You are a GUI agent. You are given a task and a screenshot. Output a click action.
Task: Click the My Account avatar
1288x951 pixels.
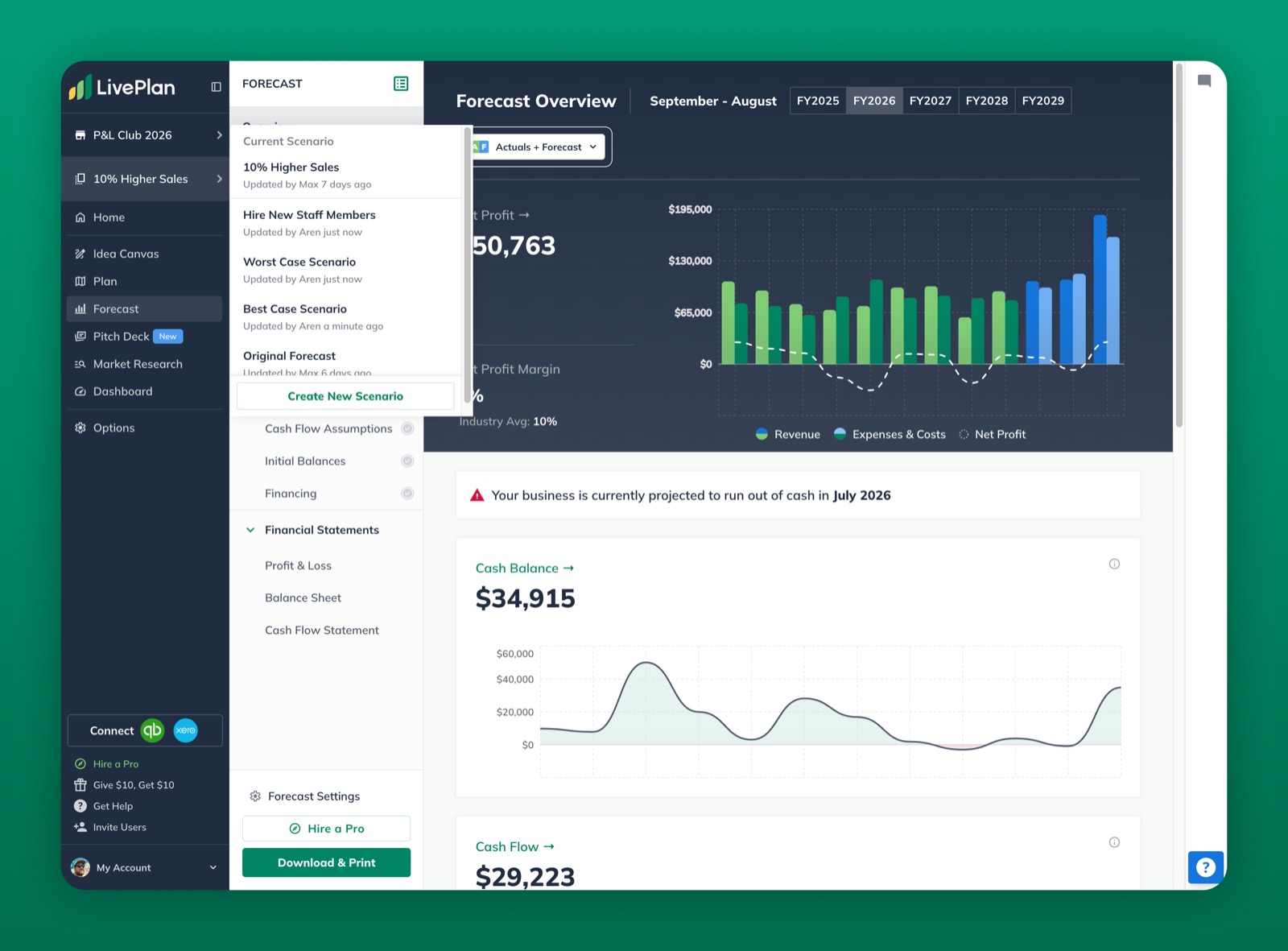(80, 867)
